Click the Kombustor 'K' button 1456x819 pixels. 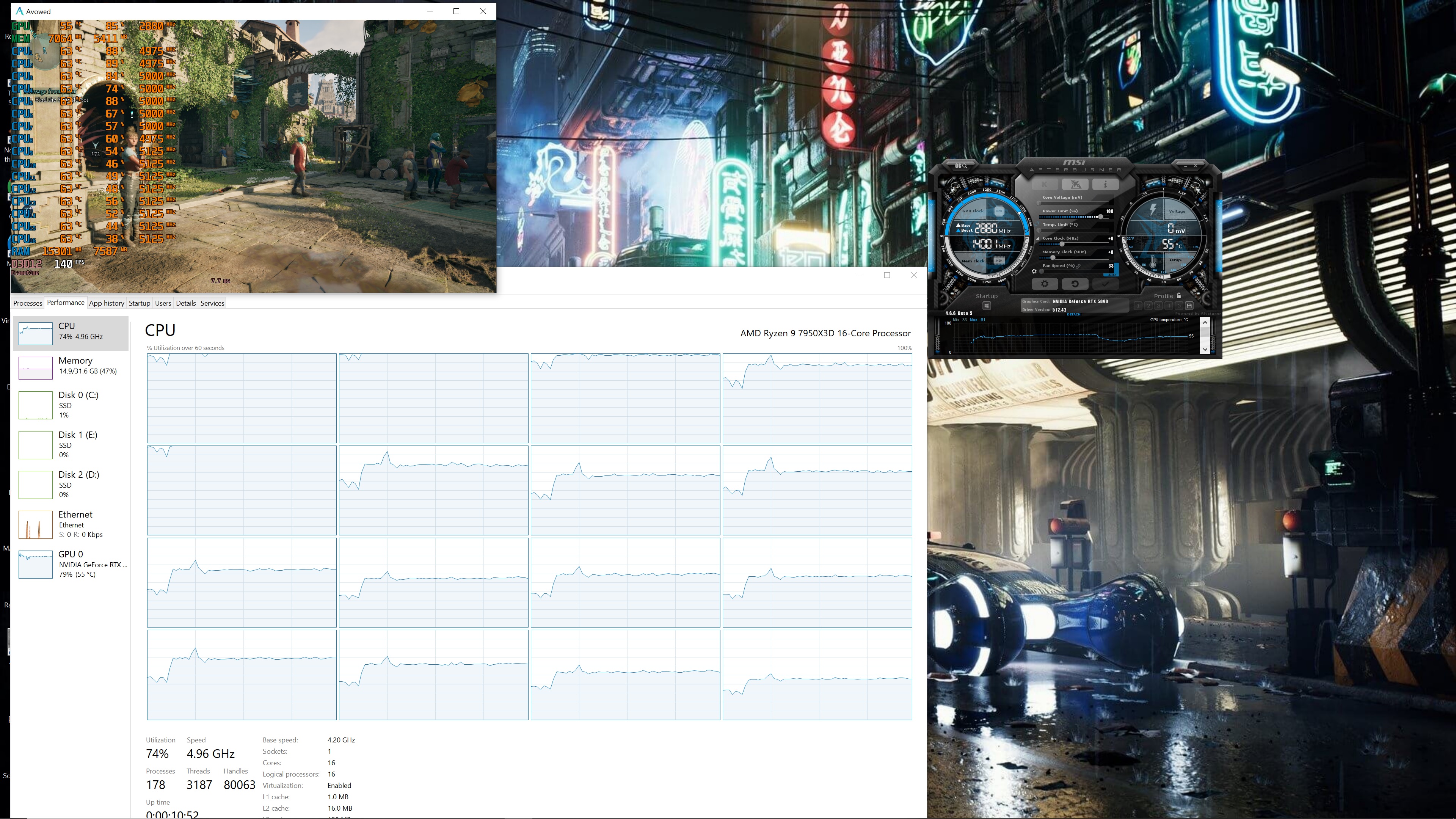coord(1045,184)
